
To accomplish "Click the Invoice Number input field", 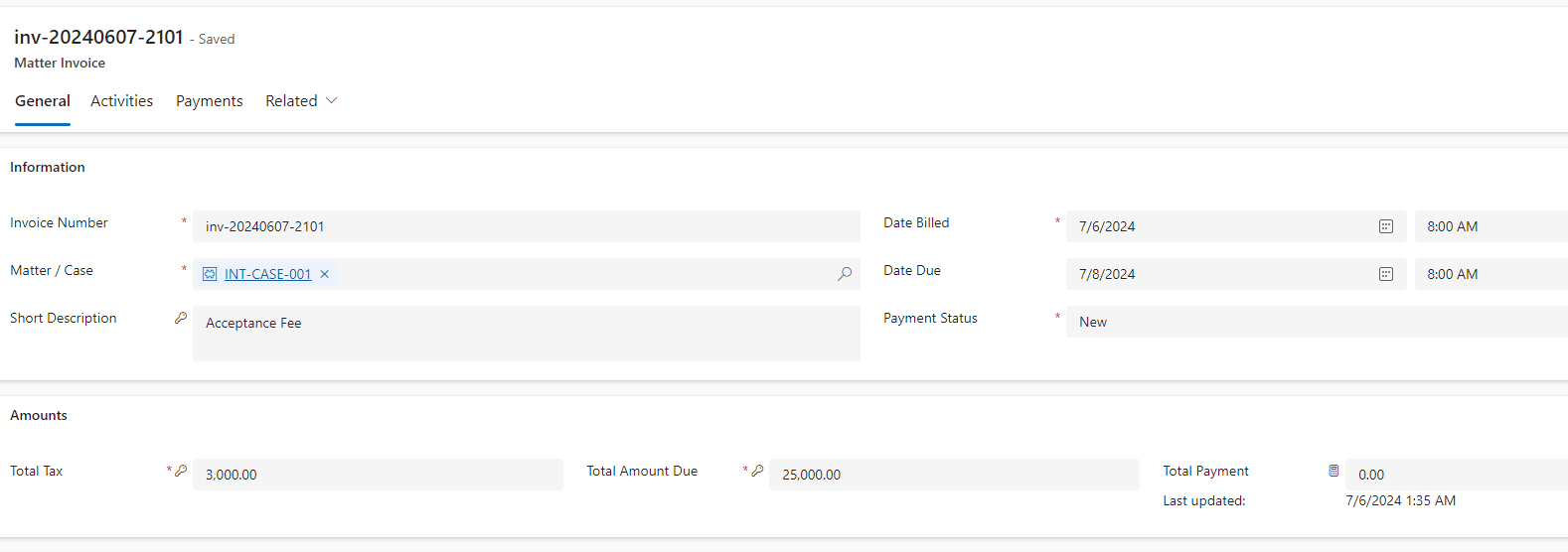I will tap(527, 226).
